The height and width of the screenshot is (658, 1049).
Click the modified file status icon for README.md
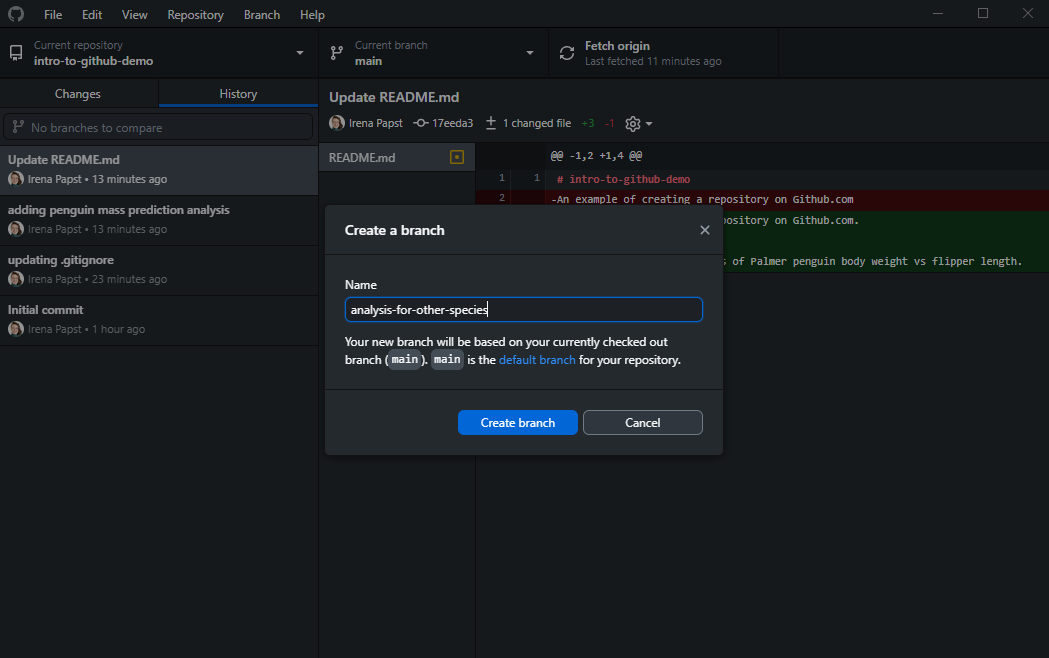pyautogui.click(x=457, y=157)
